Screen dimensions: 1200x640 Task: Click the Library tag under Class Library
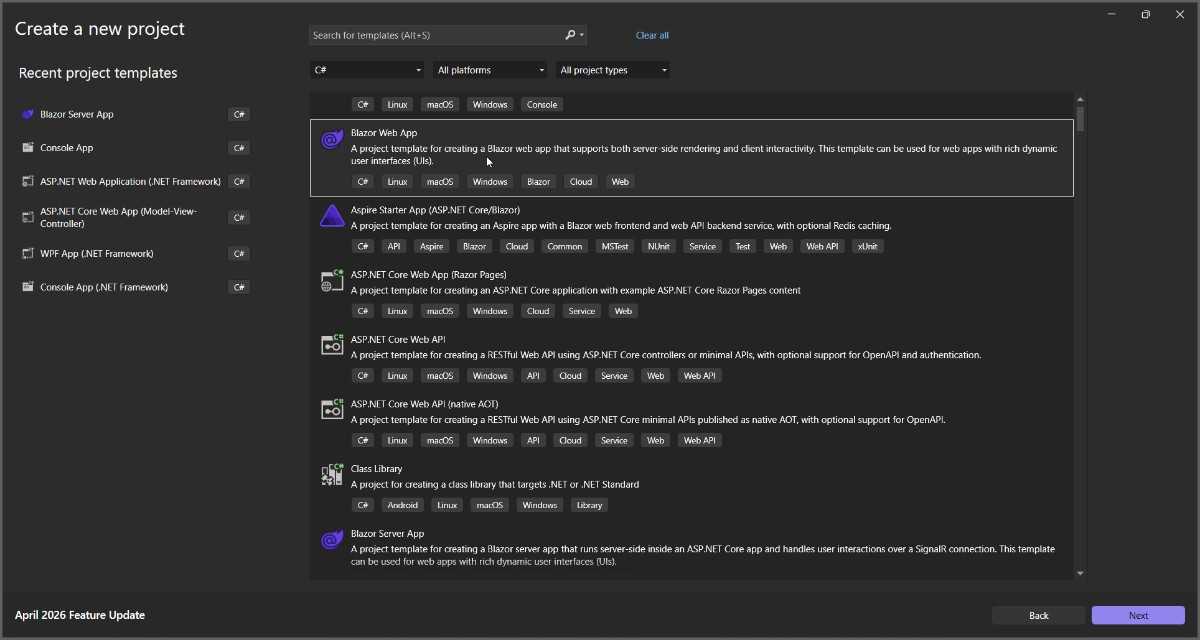point(590,505)
